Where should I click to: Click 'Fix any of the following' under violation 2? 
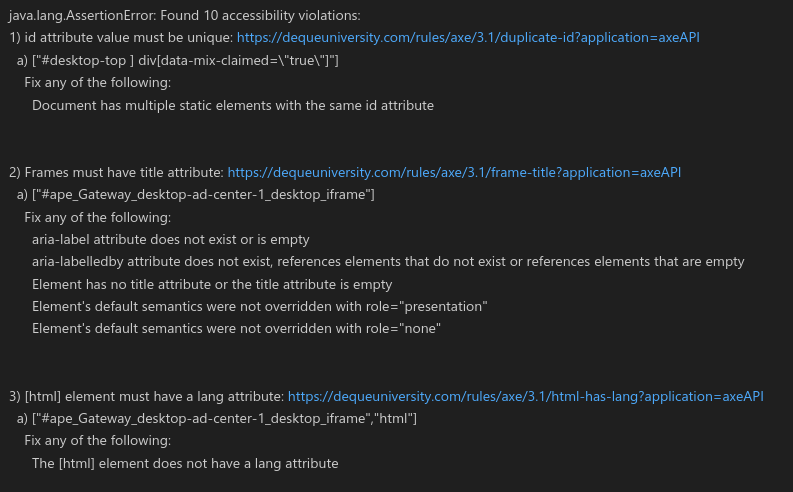(98, 217)
